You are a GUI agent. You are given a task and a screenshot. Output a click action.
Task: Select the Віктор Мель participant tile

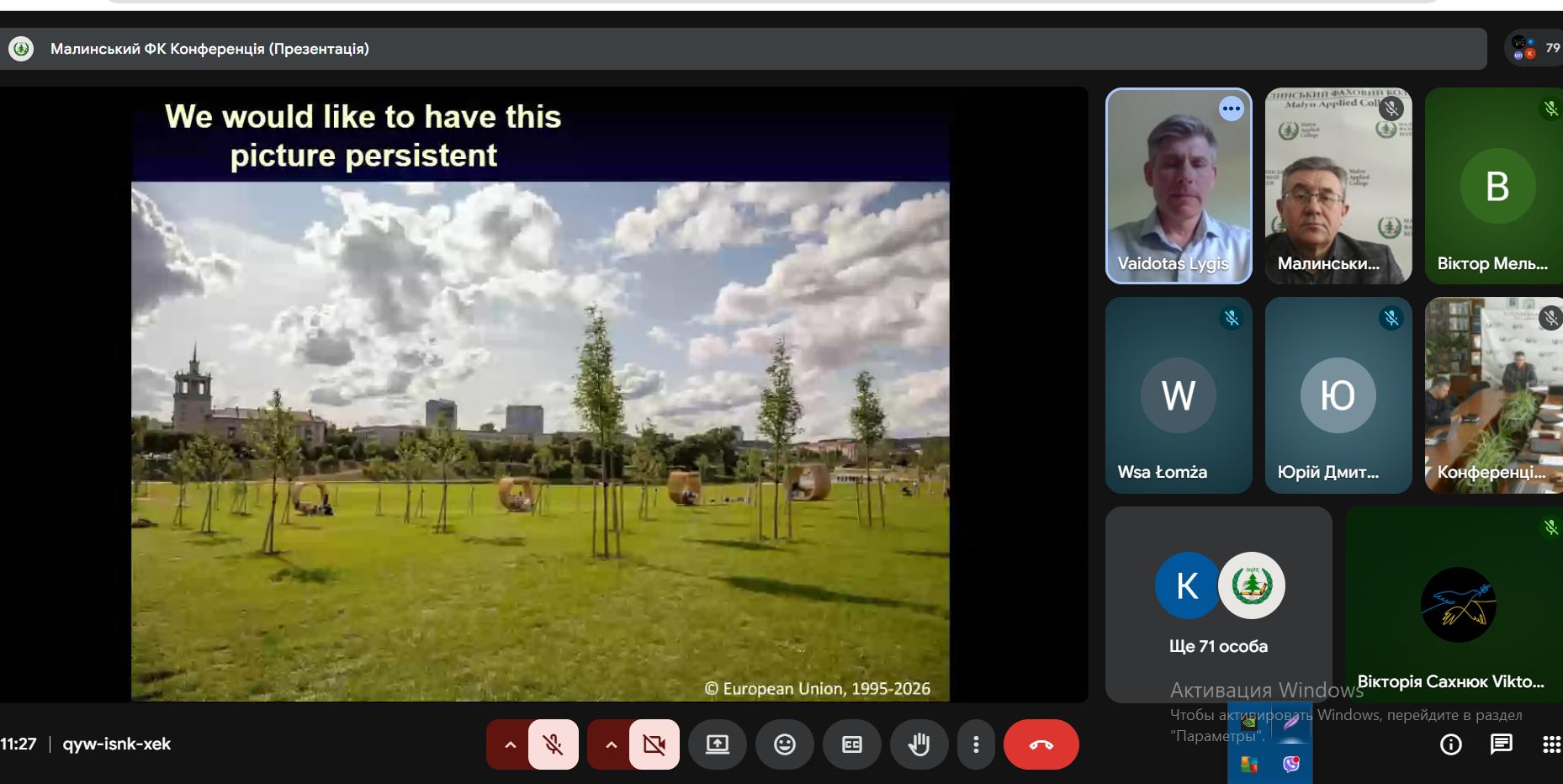tap(1494, 186)
